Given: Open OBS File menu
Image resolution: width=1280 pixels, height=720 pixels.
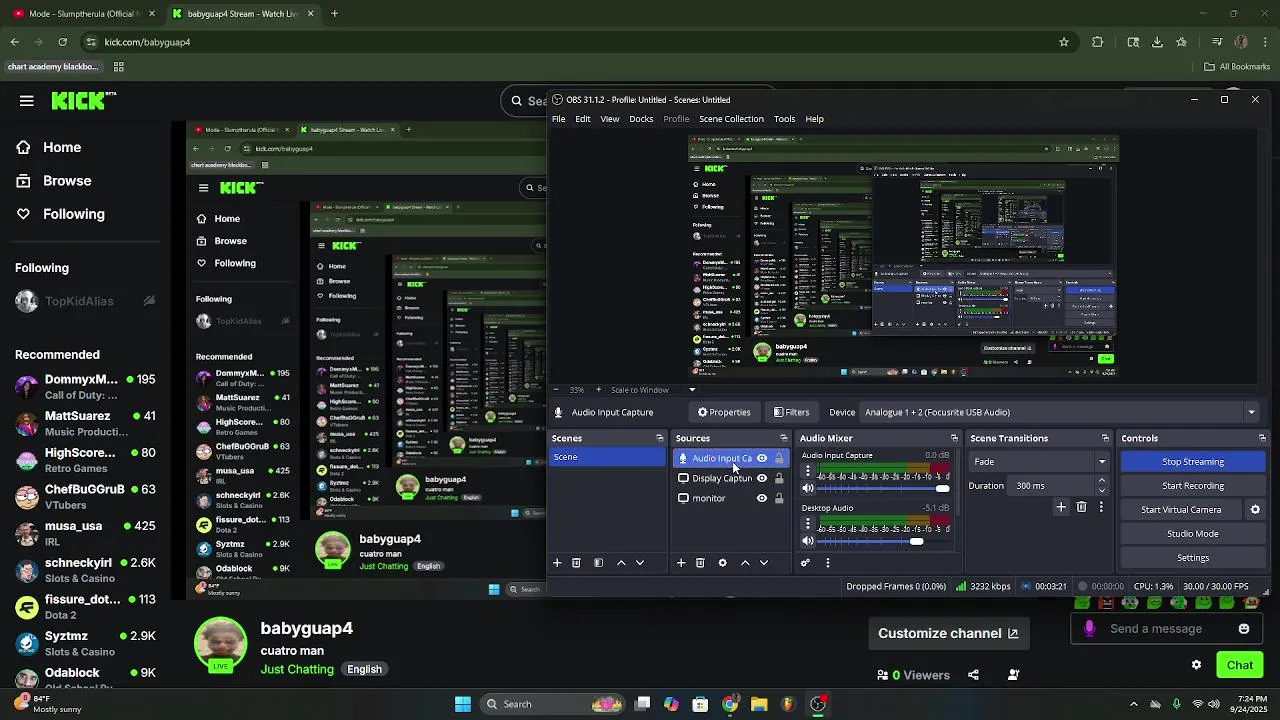Looking at the screenshot, I should click(559, 119).
